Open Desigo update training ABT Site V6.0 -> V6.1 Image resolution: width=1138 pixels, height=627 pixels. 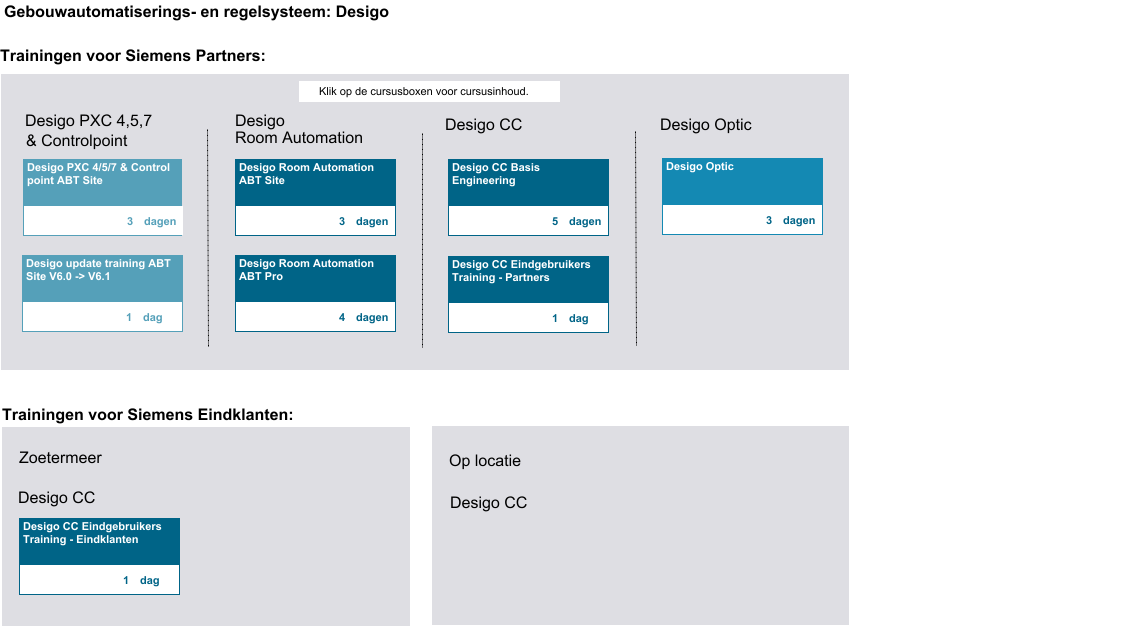pyautogui.click(x=102, y=279)
